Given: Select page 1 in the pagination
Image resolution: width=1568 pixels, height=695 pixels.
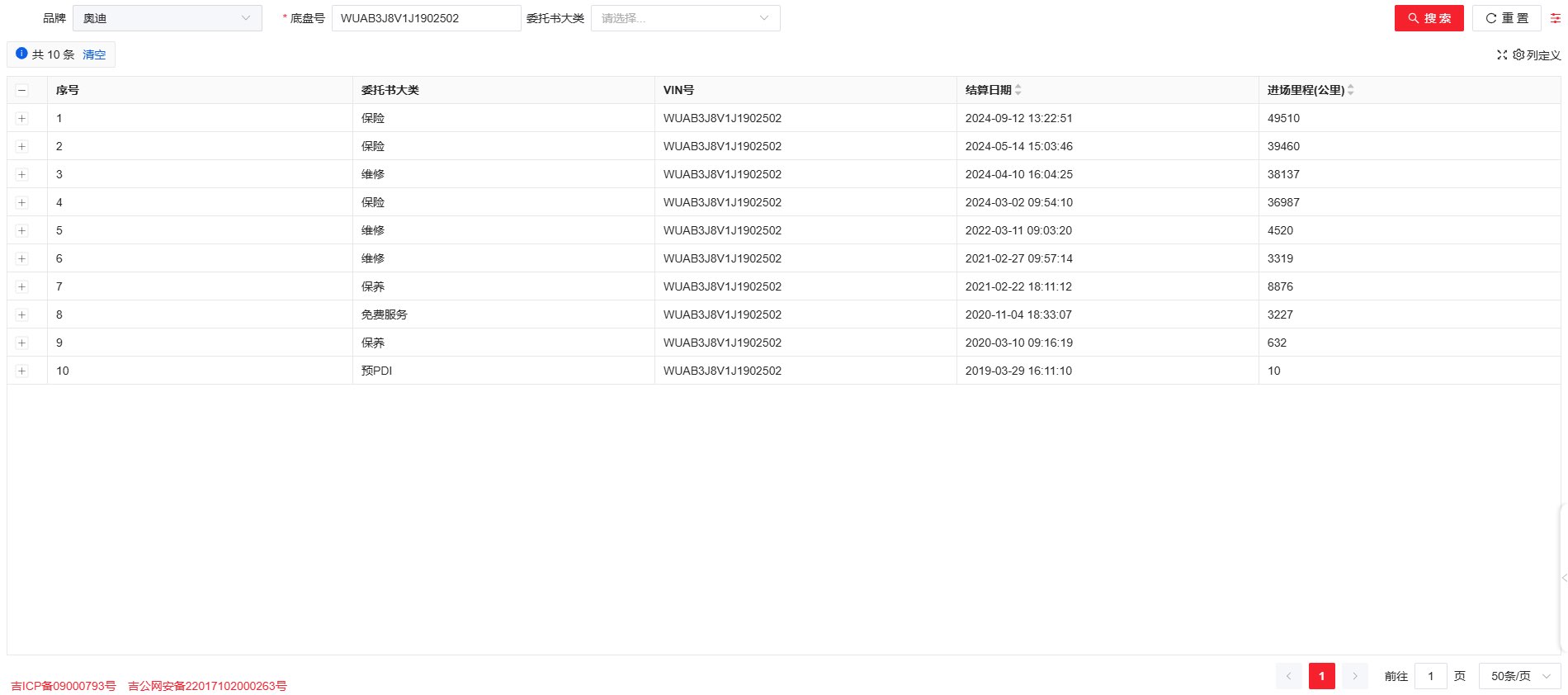Looking at the screenshot, I should pos(1321,676).
